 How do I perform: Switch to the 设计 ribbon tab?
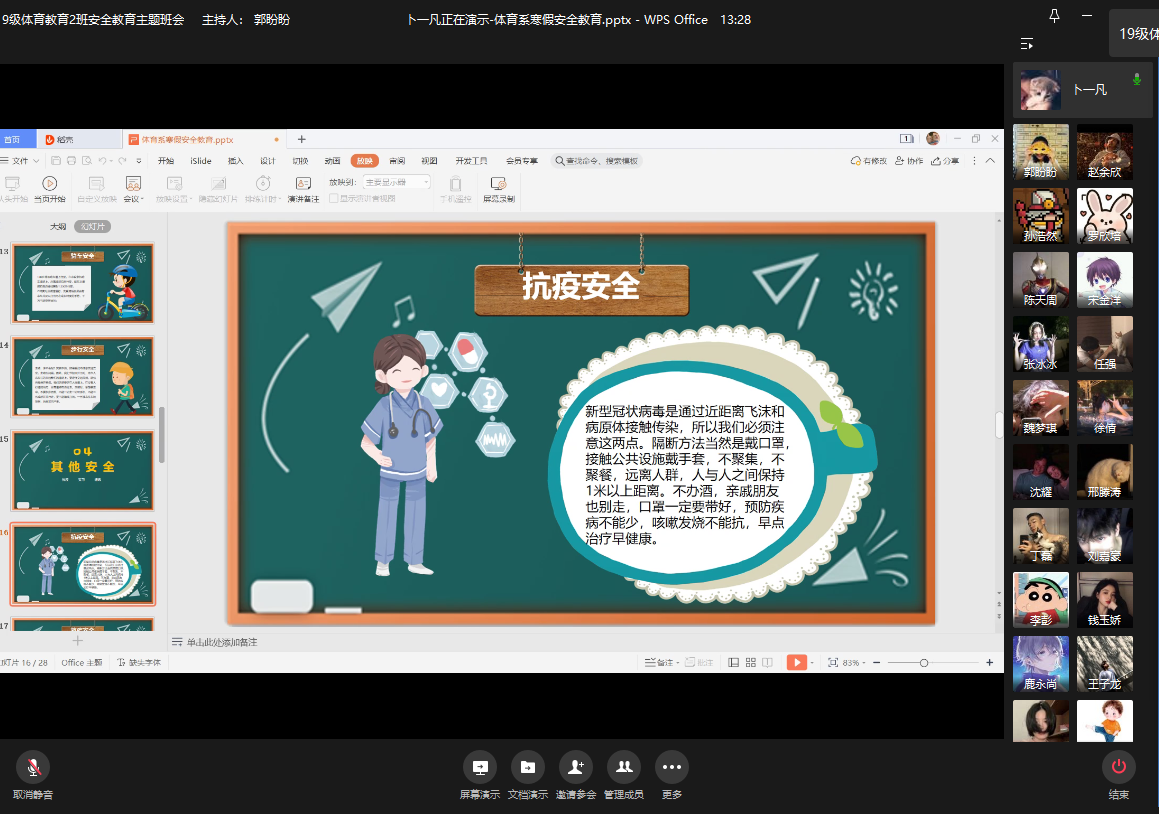(x=268, y=160)
